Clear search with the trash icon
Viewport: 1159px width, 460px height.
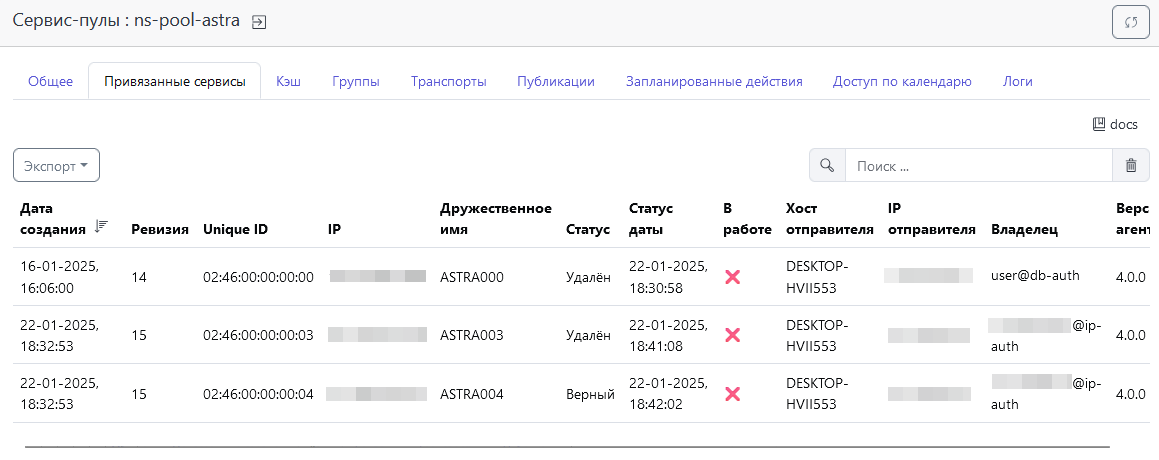pyautogui.click(x=1131, y=166)
